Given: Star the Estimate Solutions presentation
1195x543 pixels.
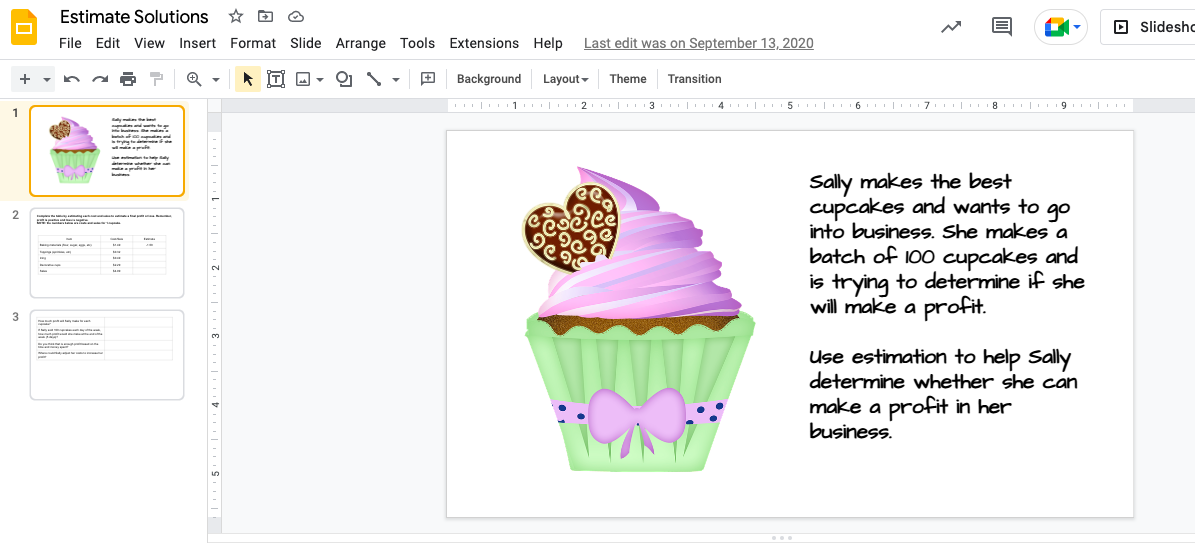Looking at the screenshot, I should (236, 16).
